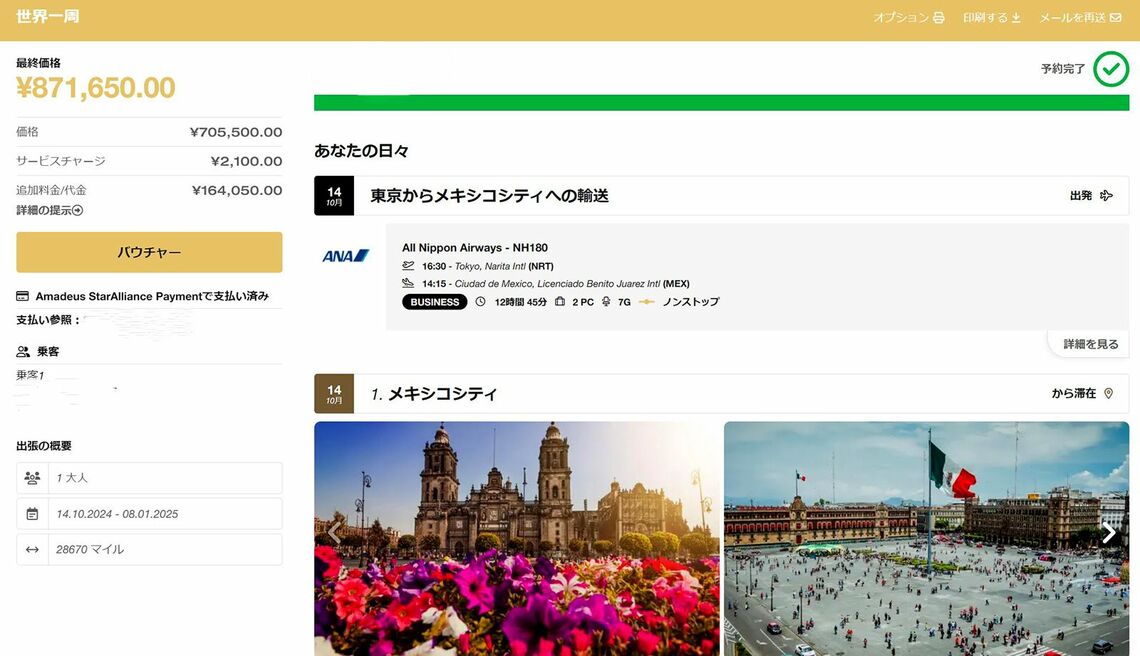This screenshot has width=1140, height=656.
Task: Show previous photo with left carousel arrow
Action: click(x=335, y=533)
